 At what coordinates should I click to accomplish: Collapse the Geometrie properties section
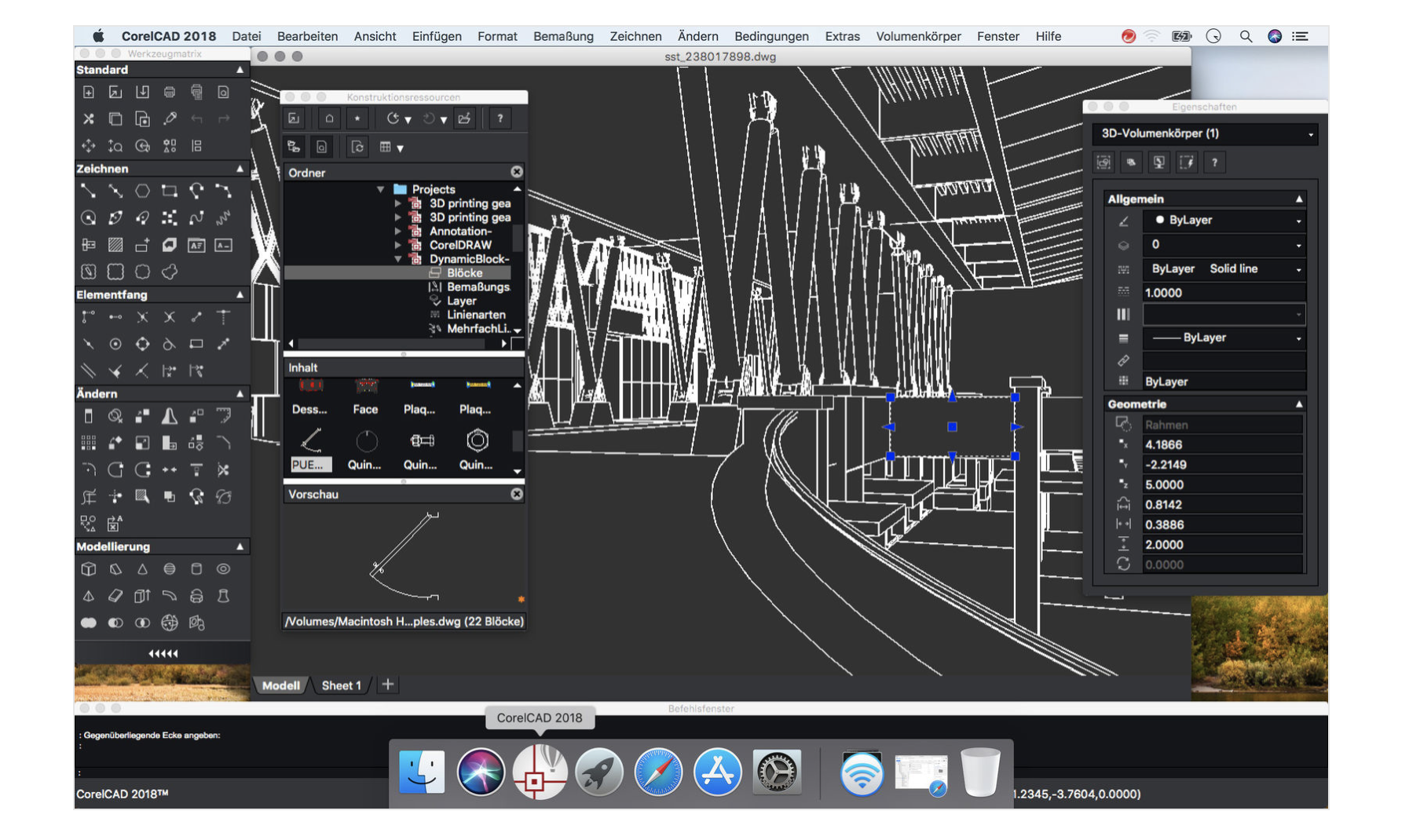1298,404
